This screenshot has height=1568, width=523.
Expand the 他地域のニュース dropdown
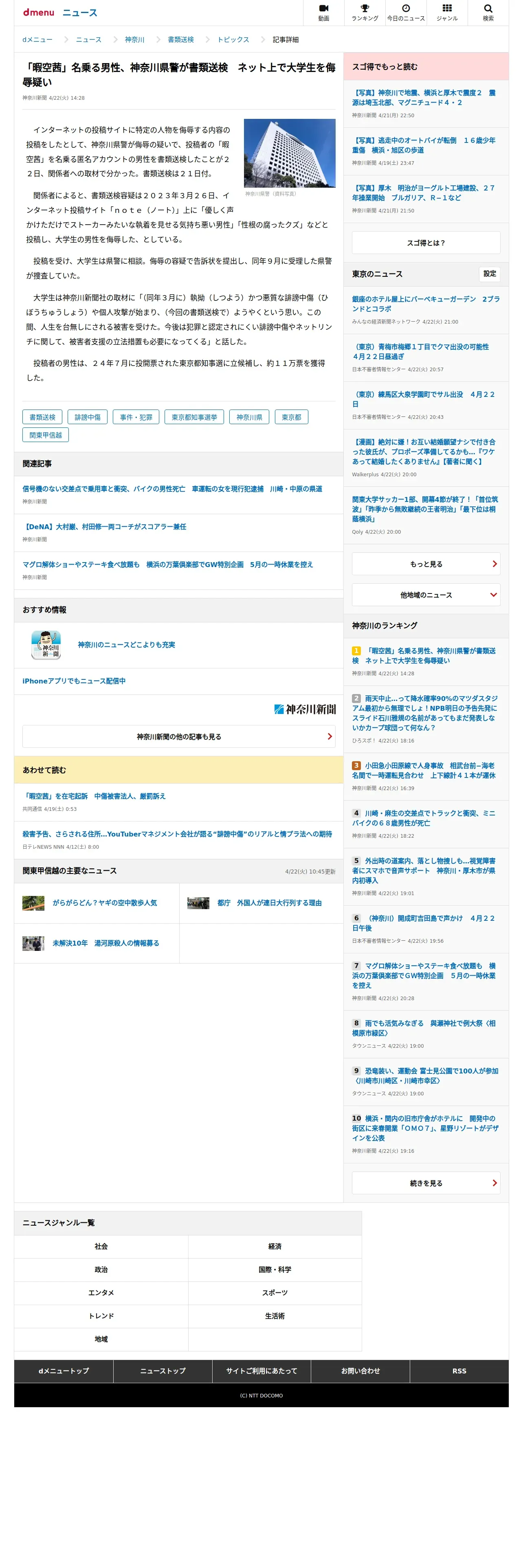(x=426, y=595)
